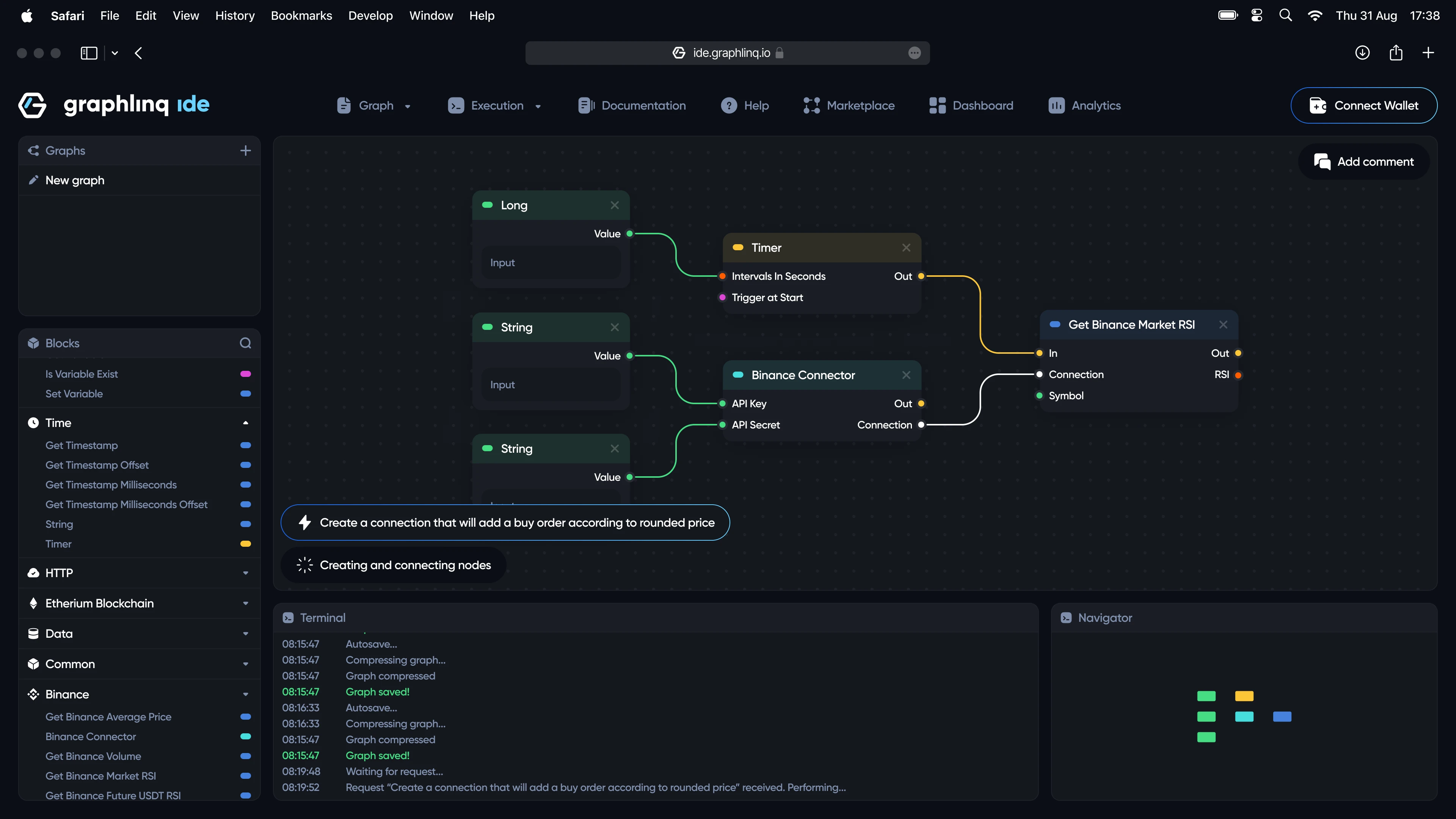
Task: Click the Connect Wallet button
Action: click(1364, 105)
